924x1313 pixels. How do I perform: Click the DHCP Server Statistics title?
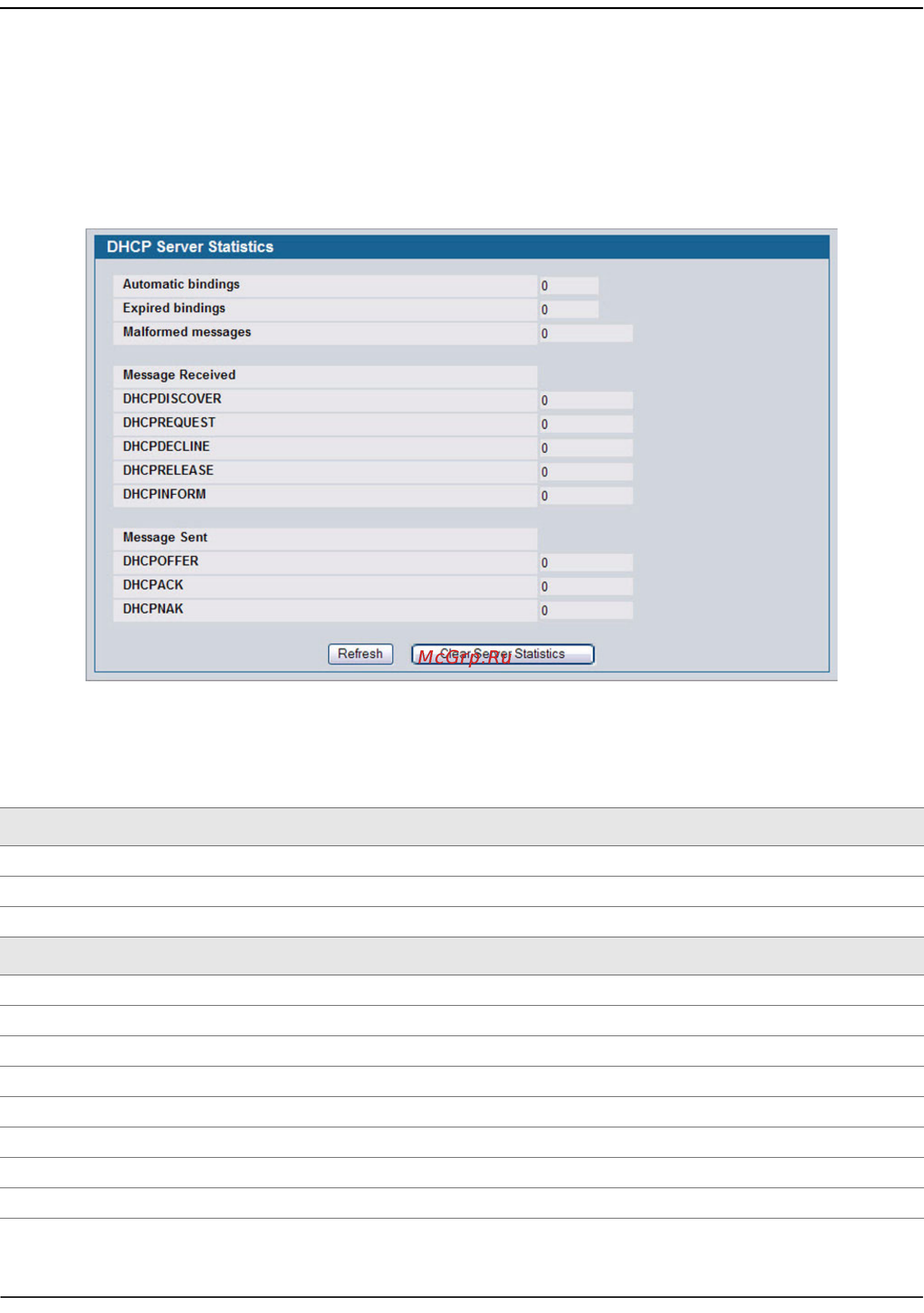pos(190,247)
